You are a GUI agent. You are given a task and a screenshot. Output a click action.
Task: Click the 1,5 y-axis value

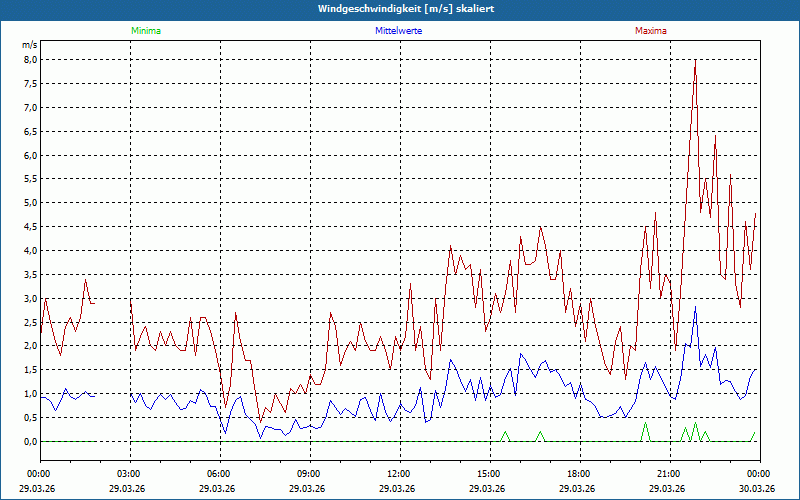click(x=30, y=370)
